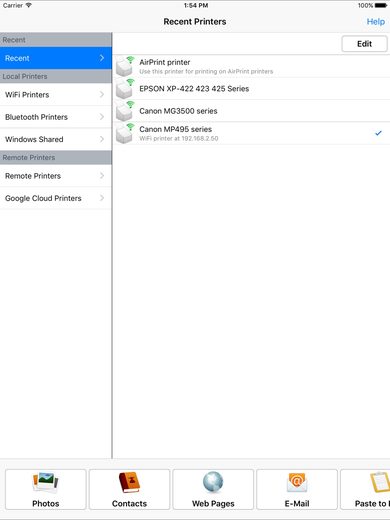
Task: Expand the Recent row chevron
Action: (102, 58)
